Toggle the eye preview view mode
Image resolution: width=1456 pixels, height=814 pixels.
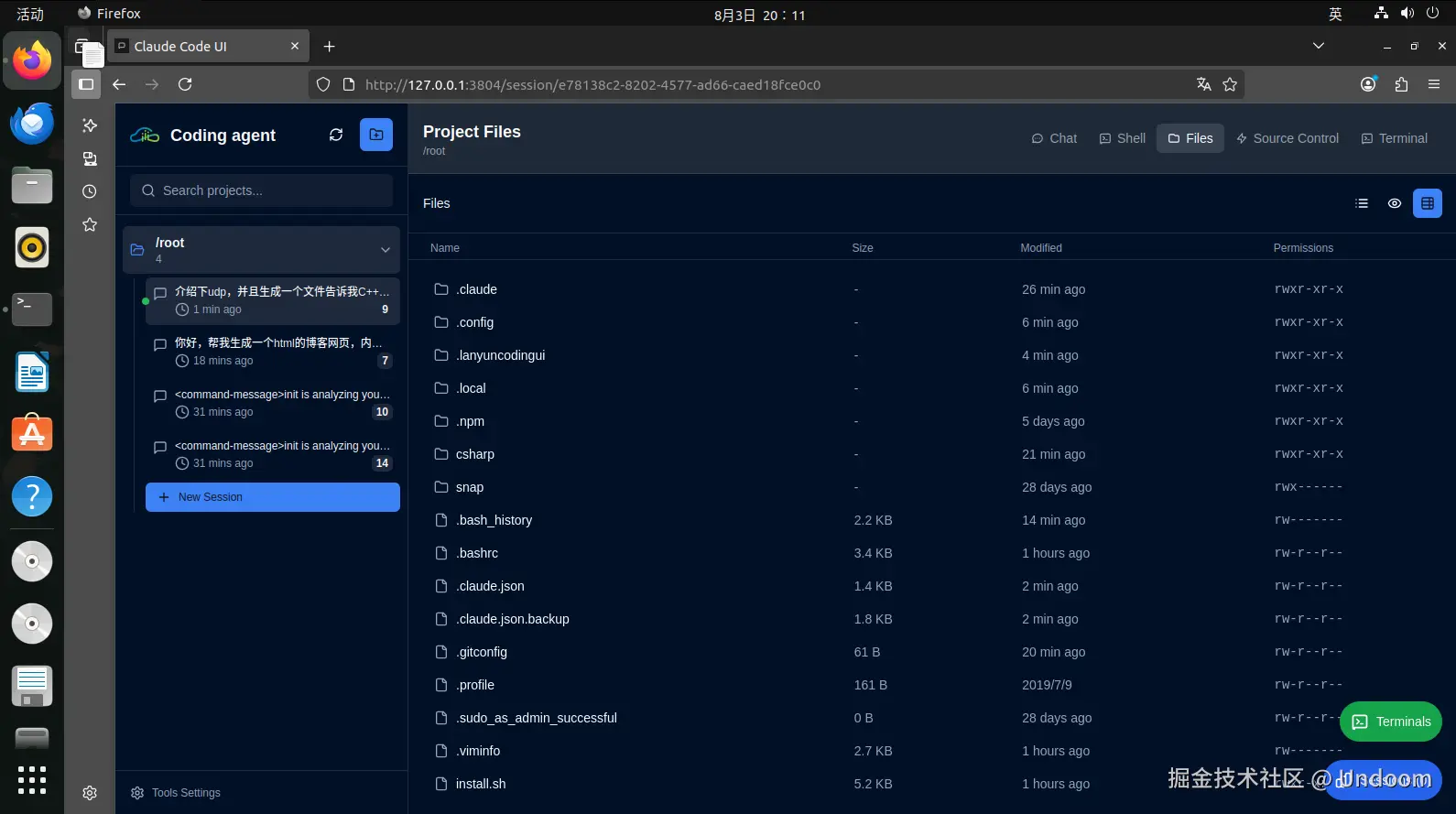click(1395, 203)
